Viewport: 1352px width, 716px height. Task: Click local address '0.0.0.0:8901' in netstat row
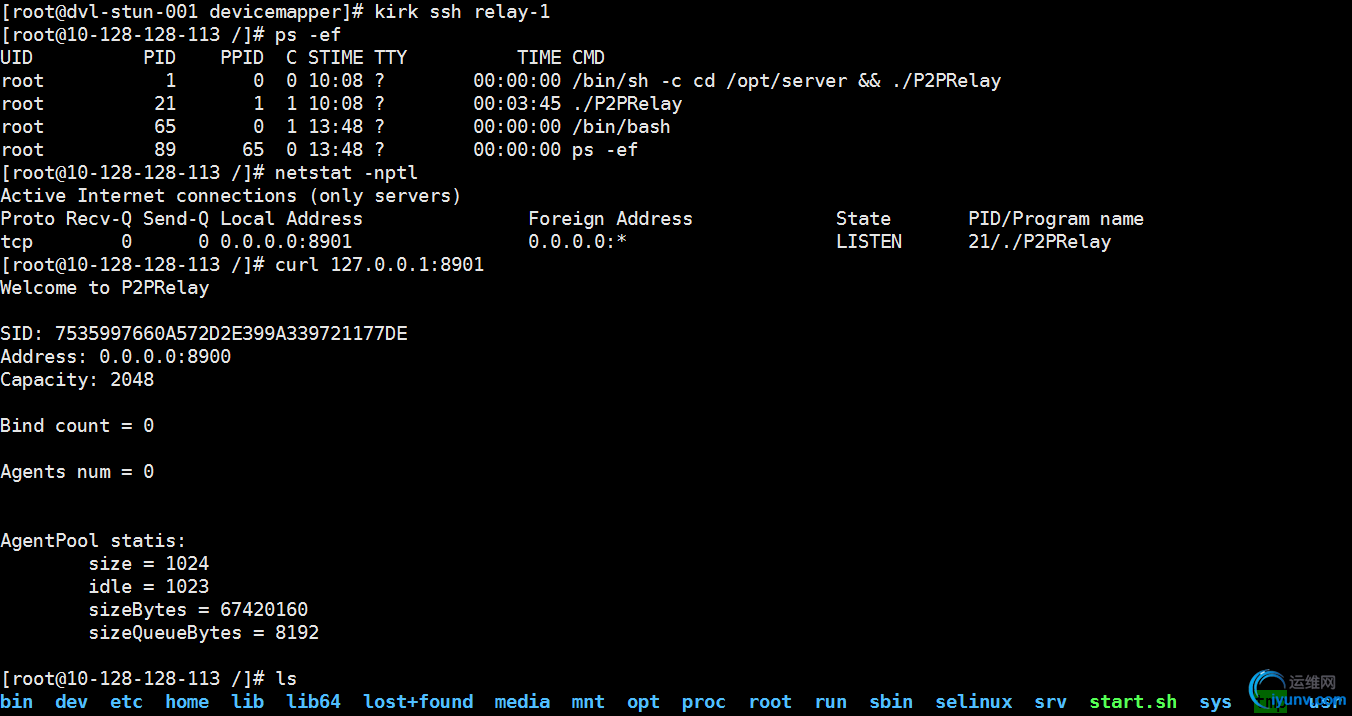[286, 242]
